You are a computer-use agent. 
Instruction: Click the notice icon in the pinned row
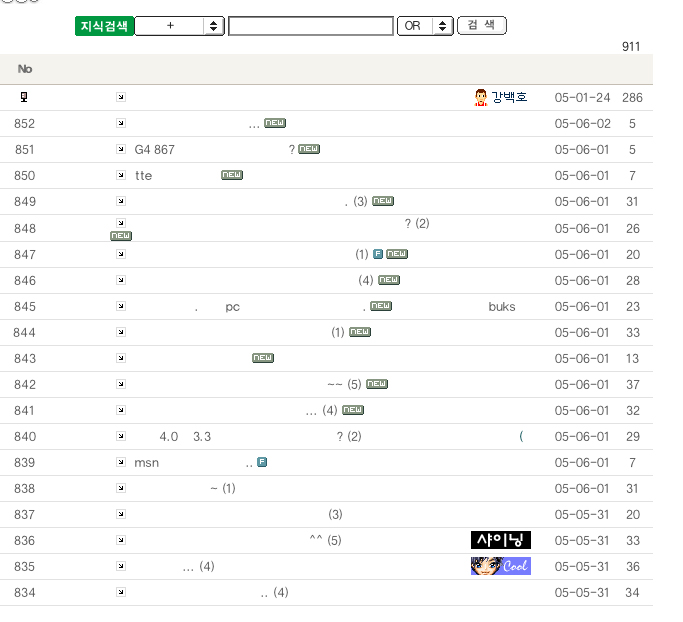coord(25,97)
